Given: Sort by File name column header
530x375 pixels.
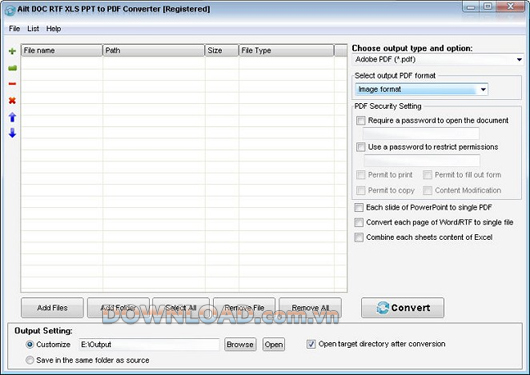Looking at the screenshot, I should 62,50.
